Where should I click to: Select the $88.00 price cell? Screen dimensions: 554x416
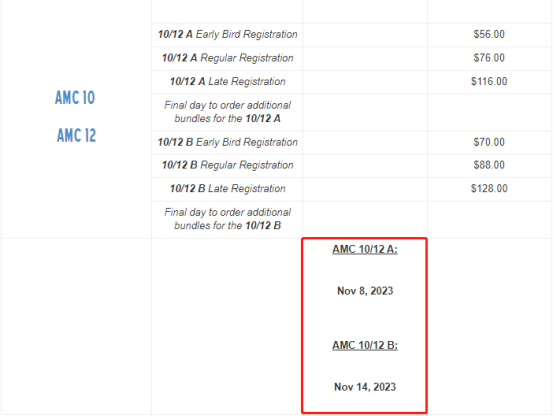coord(489,165)
